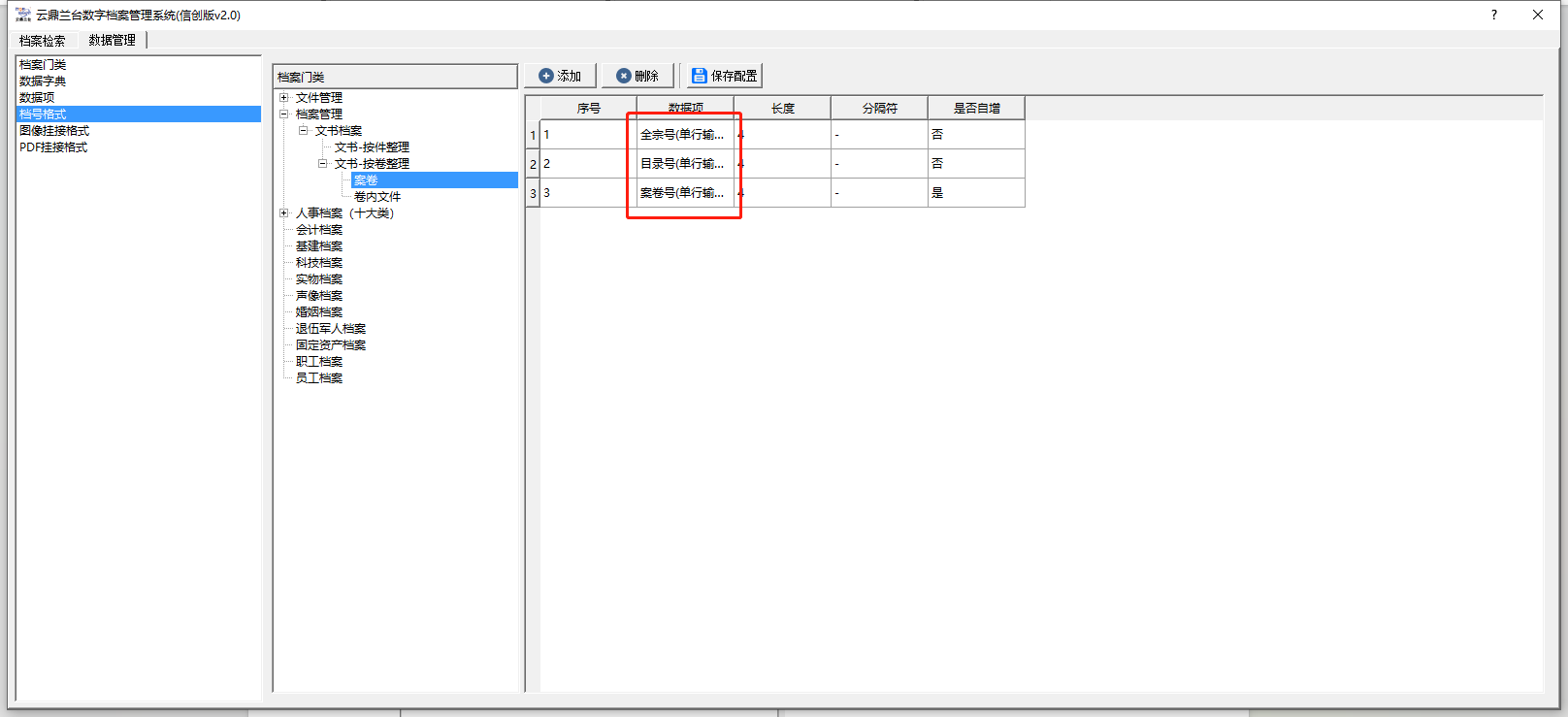Select 数据字典 in the left list

[43, 81]
